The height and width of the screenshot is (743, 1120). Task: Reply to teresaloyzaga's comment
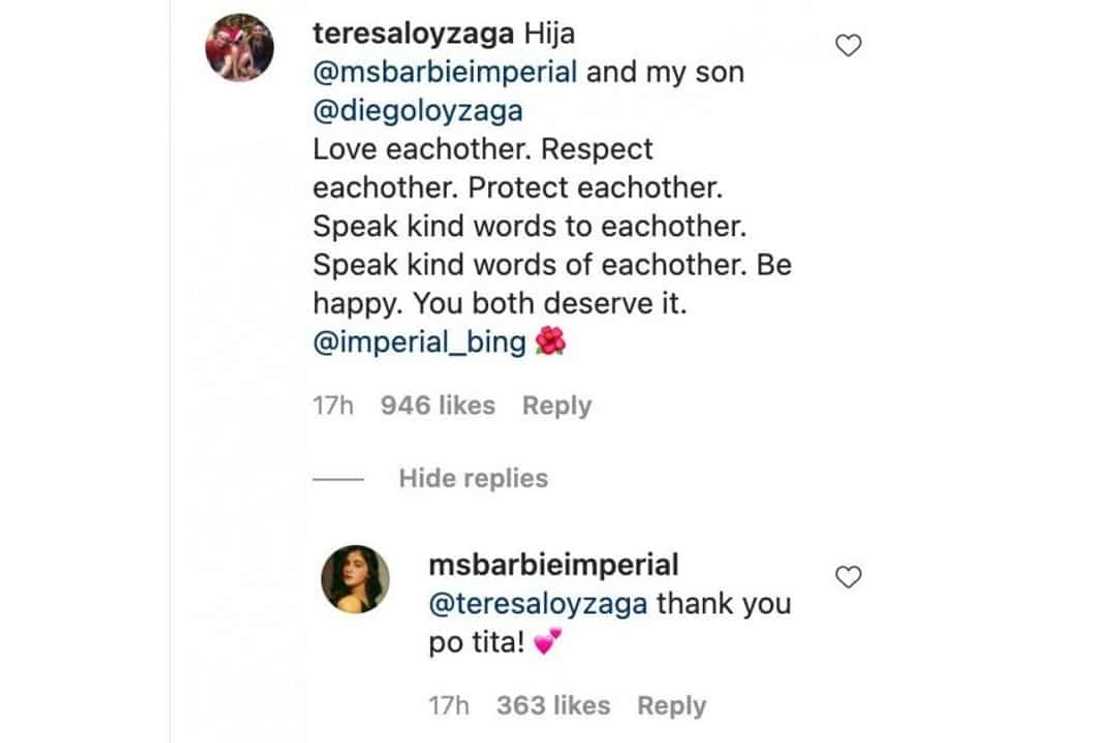click(x=557, y=405)
